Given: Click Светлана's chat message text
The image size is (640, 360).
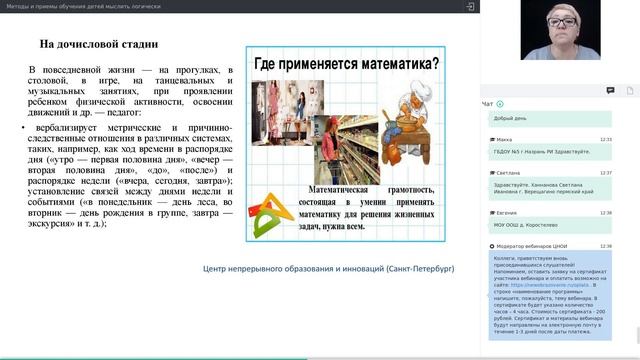Looking at the screenshot, I should point(544,188).
